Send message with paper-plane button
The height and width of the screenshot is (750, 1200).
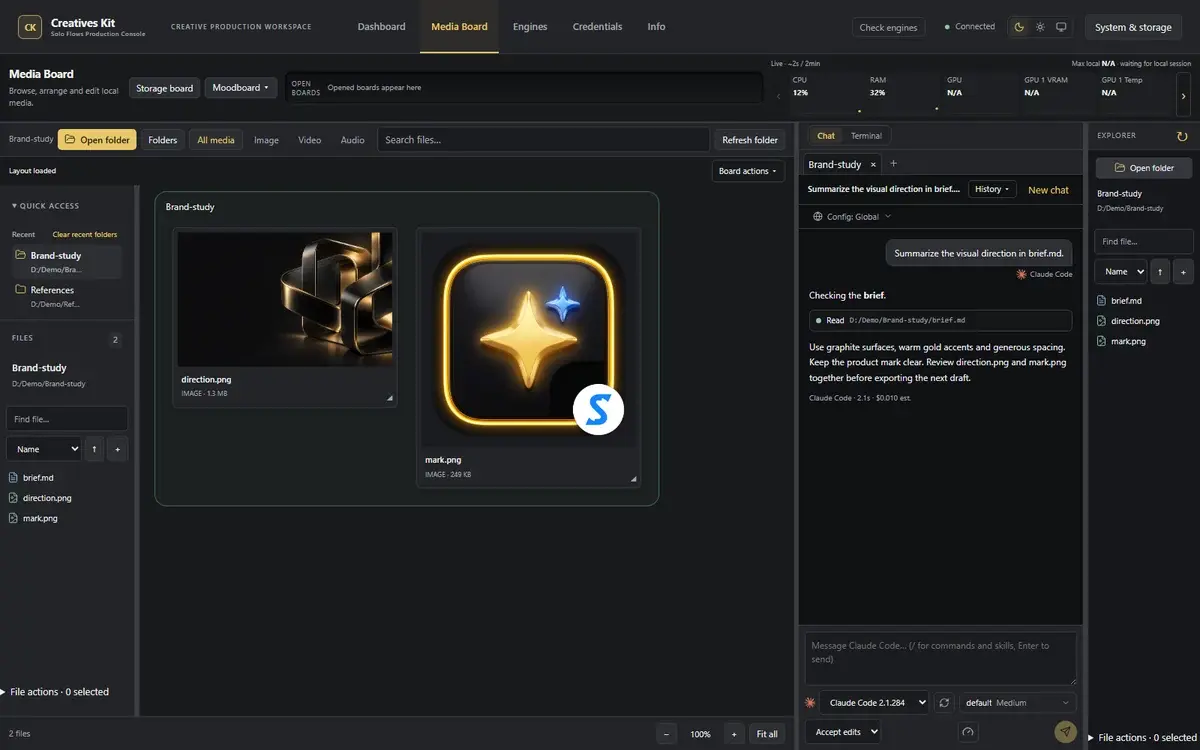tap(1066, 732)
